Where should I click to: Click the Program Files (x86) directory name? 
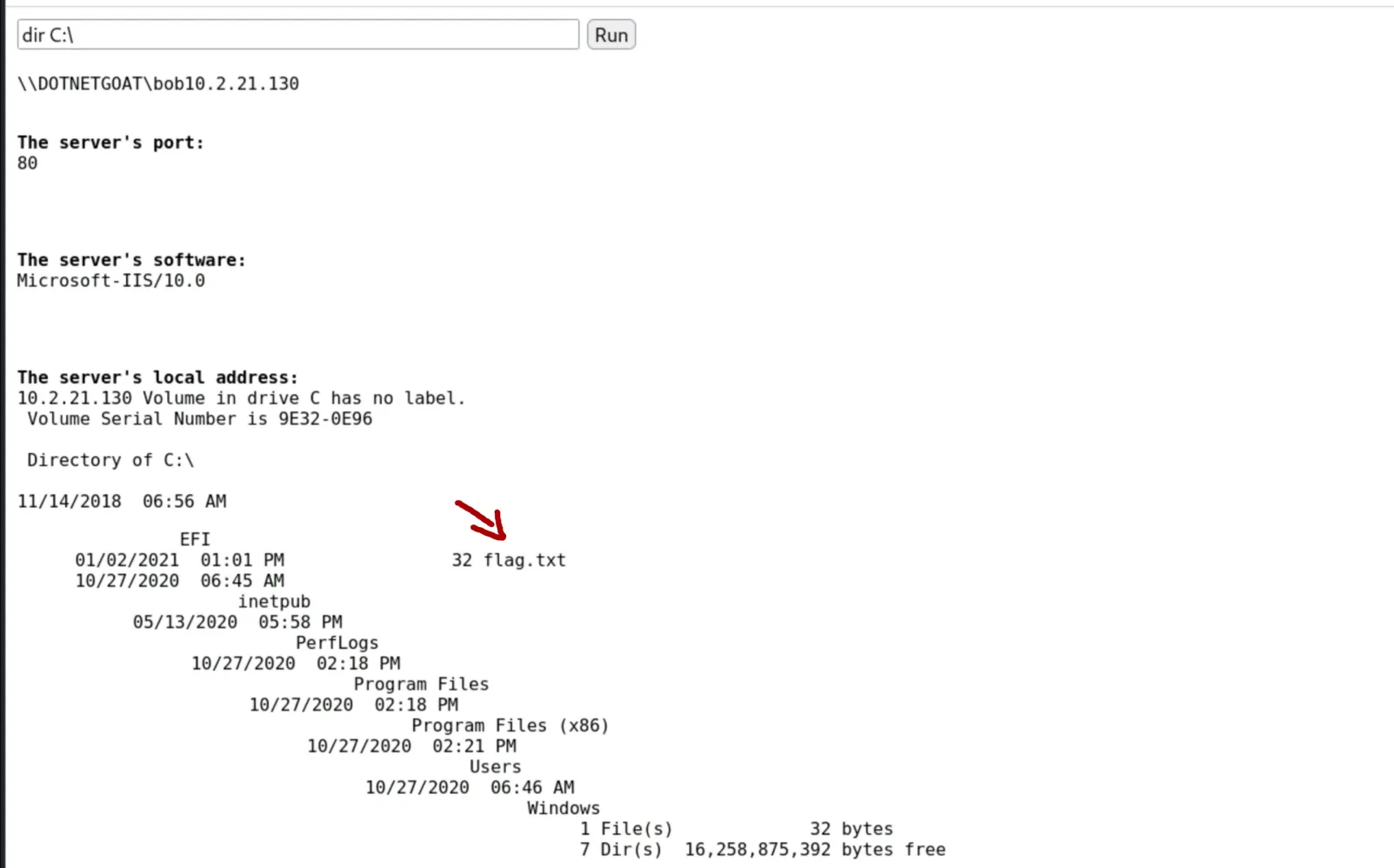510,725
